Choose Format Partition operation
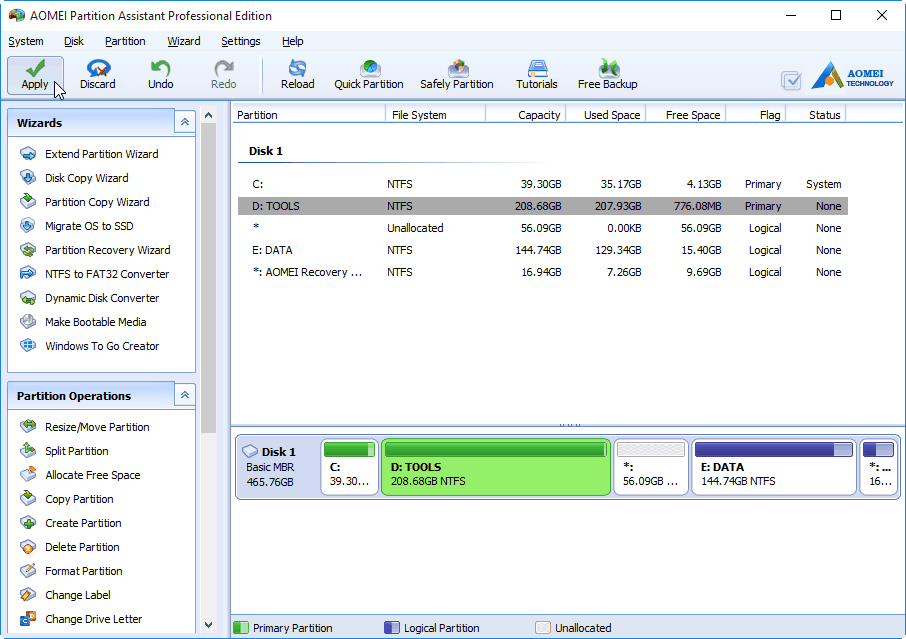This screenshot has width=906, height=639. [71, 571]
